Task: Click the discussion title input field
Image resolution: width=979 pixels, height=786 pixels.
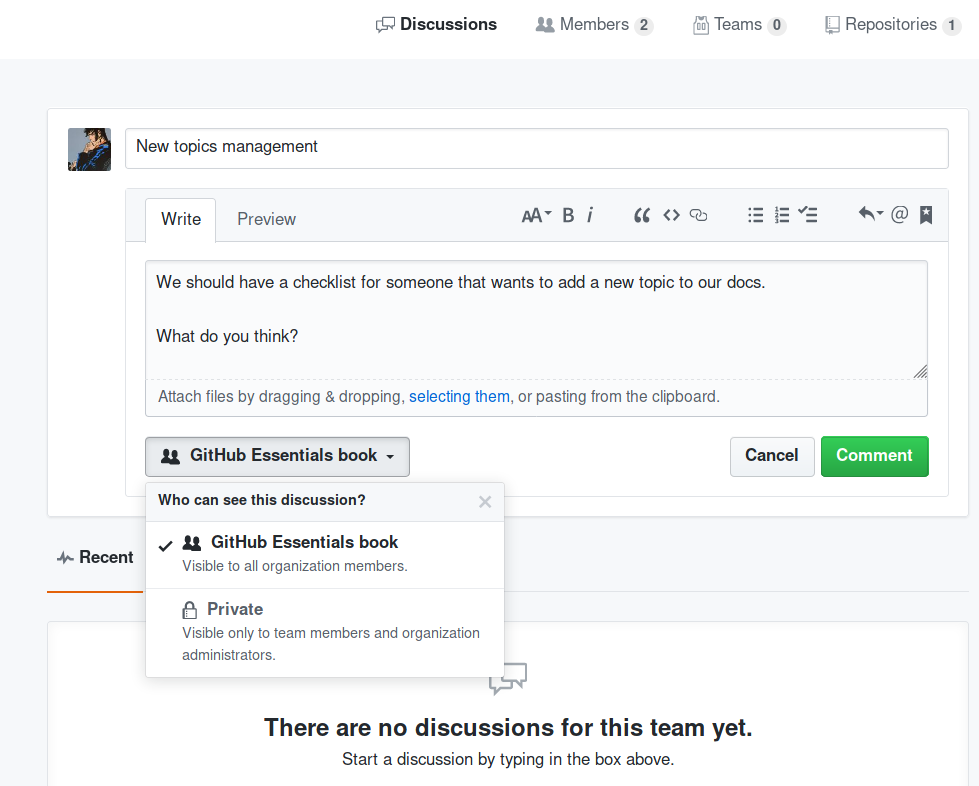Action: (x=536, y=148)
